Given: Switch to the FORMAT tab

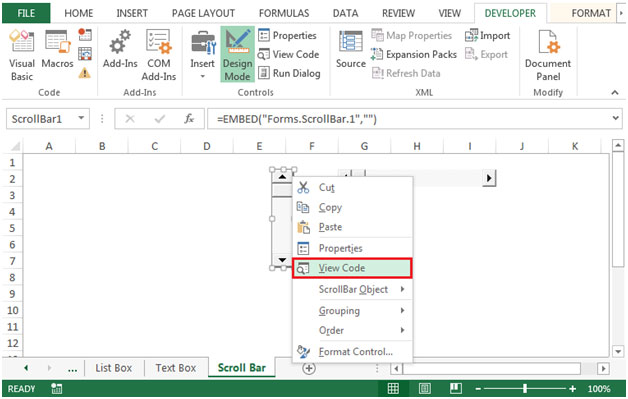Looking at the screenshot, I should pyautogui.click(x=591, y=13).
